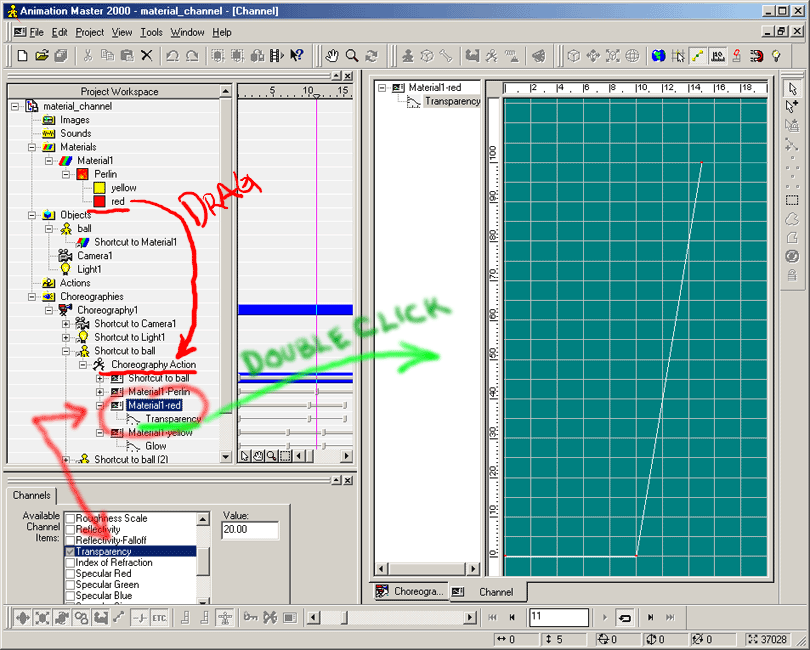Screen dimensions: 810x650
Task: Select the hand (Move) tool in toolbar
Action: 332,56
